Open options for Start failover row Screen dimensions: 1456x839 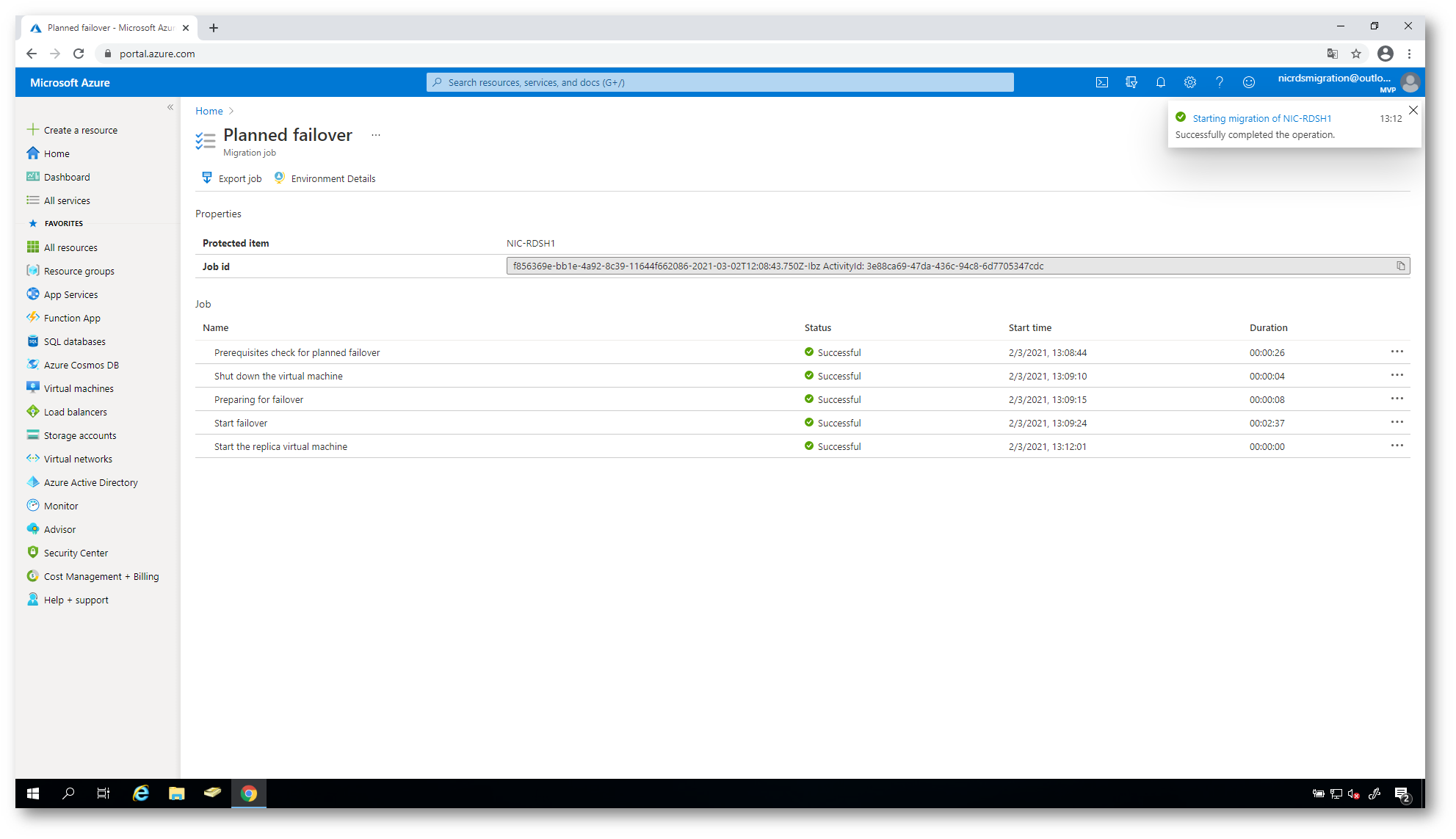coord(1397,422)
